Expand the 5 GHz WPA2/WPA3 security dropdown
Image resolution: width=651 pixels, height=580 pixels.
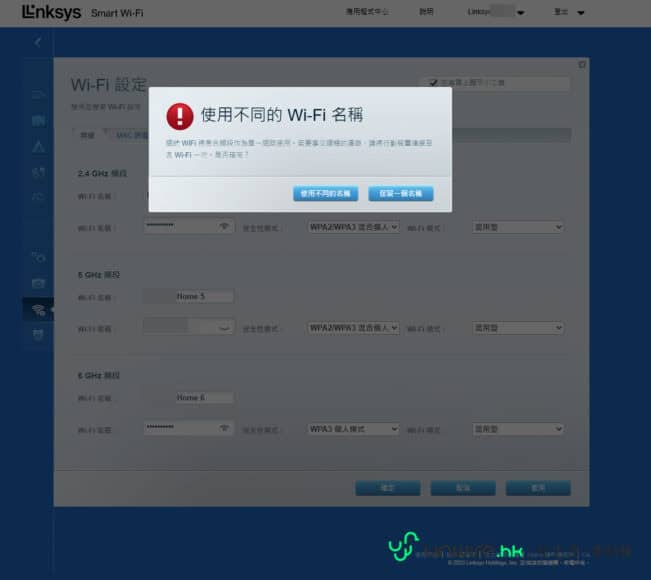pyautogui.click(x=352, y=328)
